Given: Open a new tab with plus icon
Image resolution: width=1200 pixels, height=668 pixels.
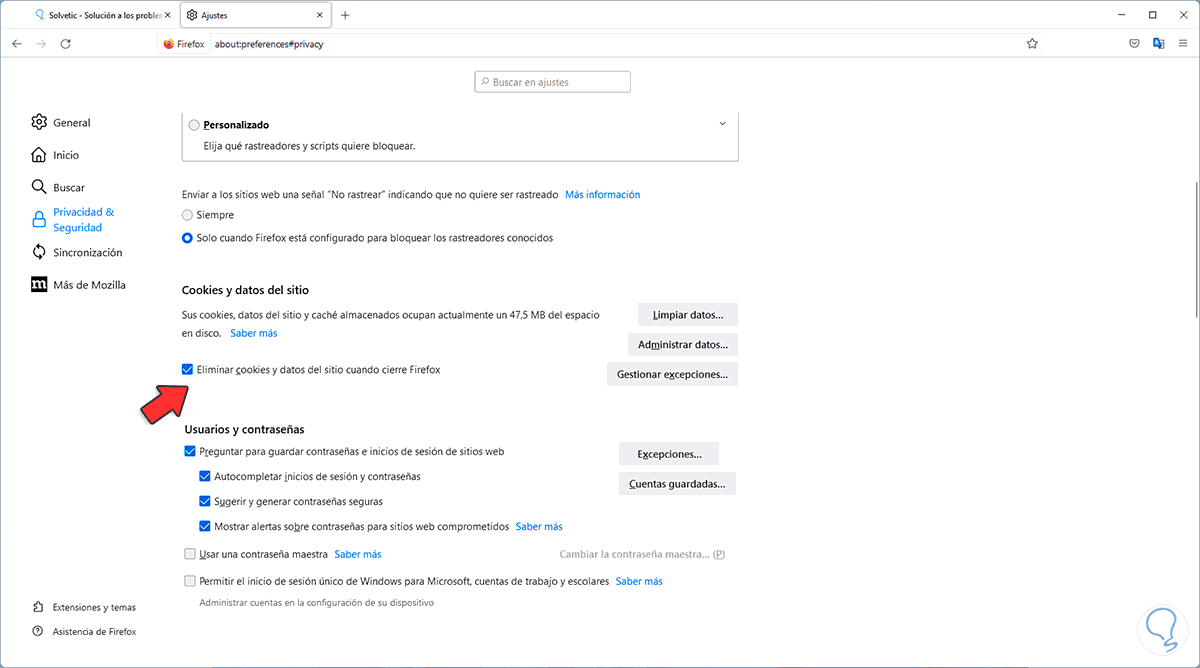Looking at the screenshot, I should [x=345, y=15].
